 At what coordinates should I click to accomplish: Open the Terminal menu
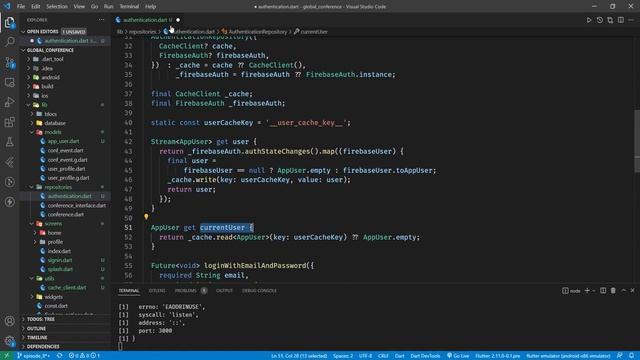coord(129,7)
